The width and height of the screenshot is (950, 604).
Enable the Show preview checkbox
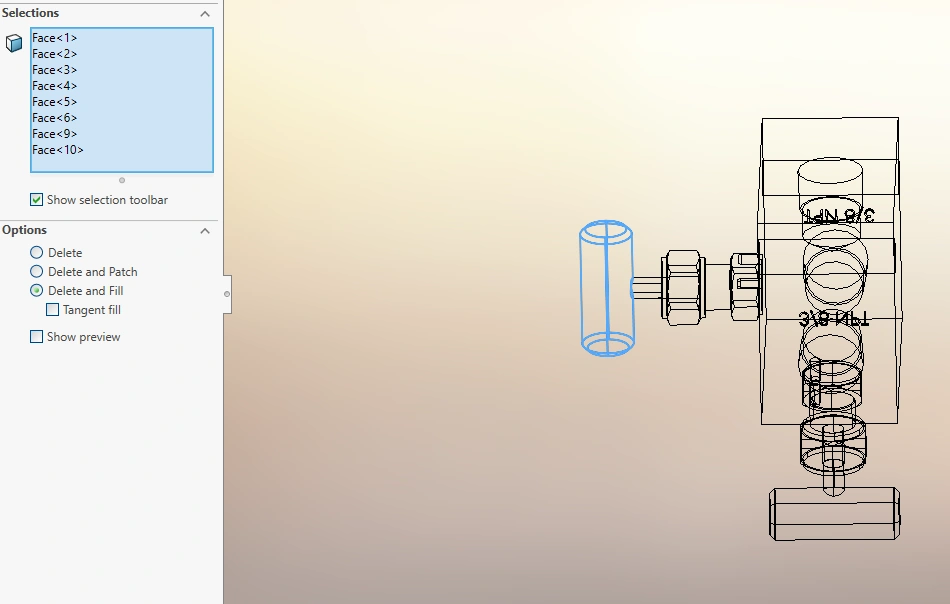coord(36,337)
